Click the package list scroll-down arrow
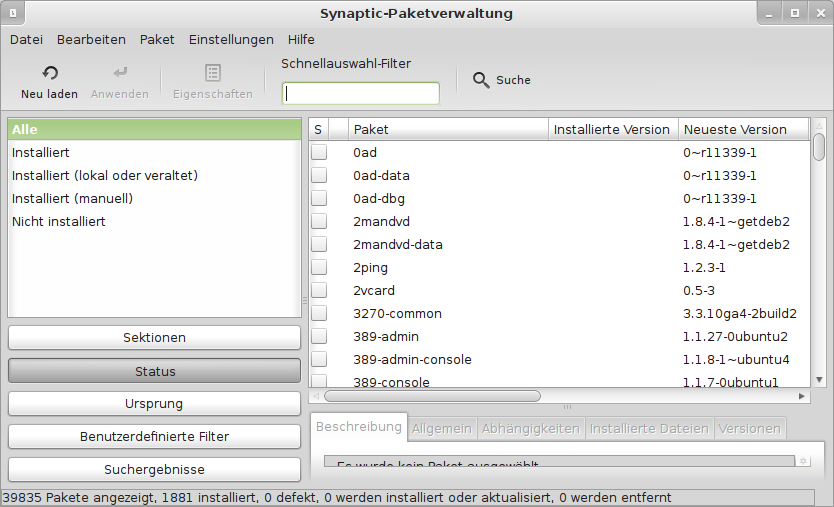This screenshot has height=507, width=834. point(819,380)
